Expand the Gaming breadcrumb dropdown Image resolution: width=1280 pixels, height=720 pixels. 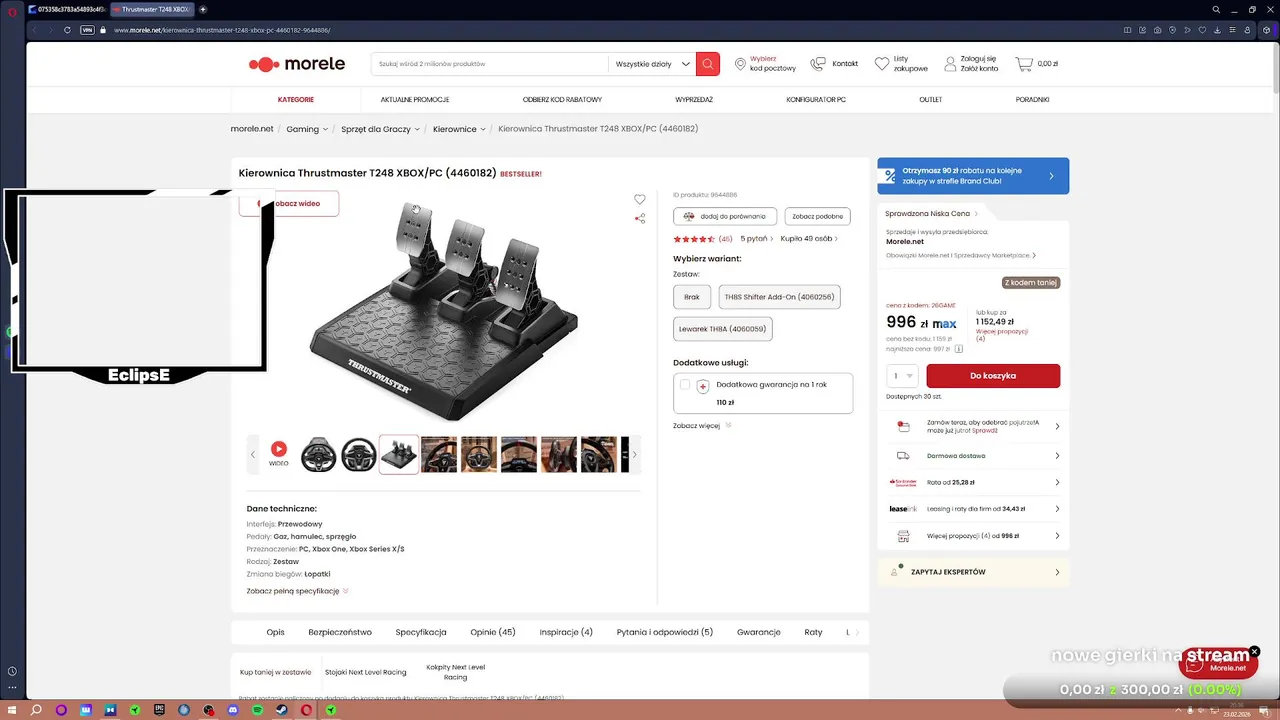[325, 129]
